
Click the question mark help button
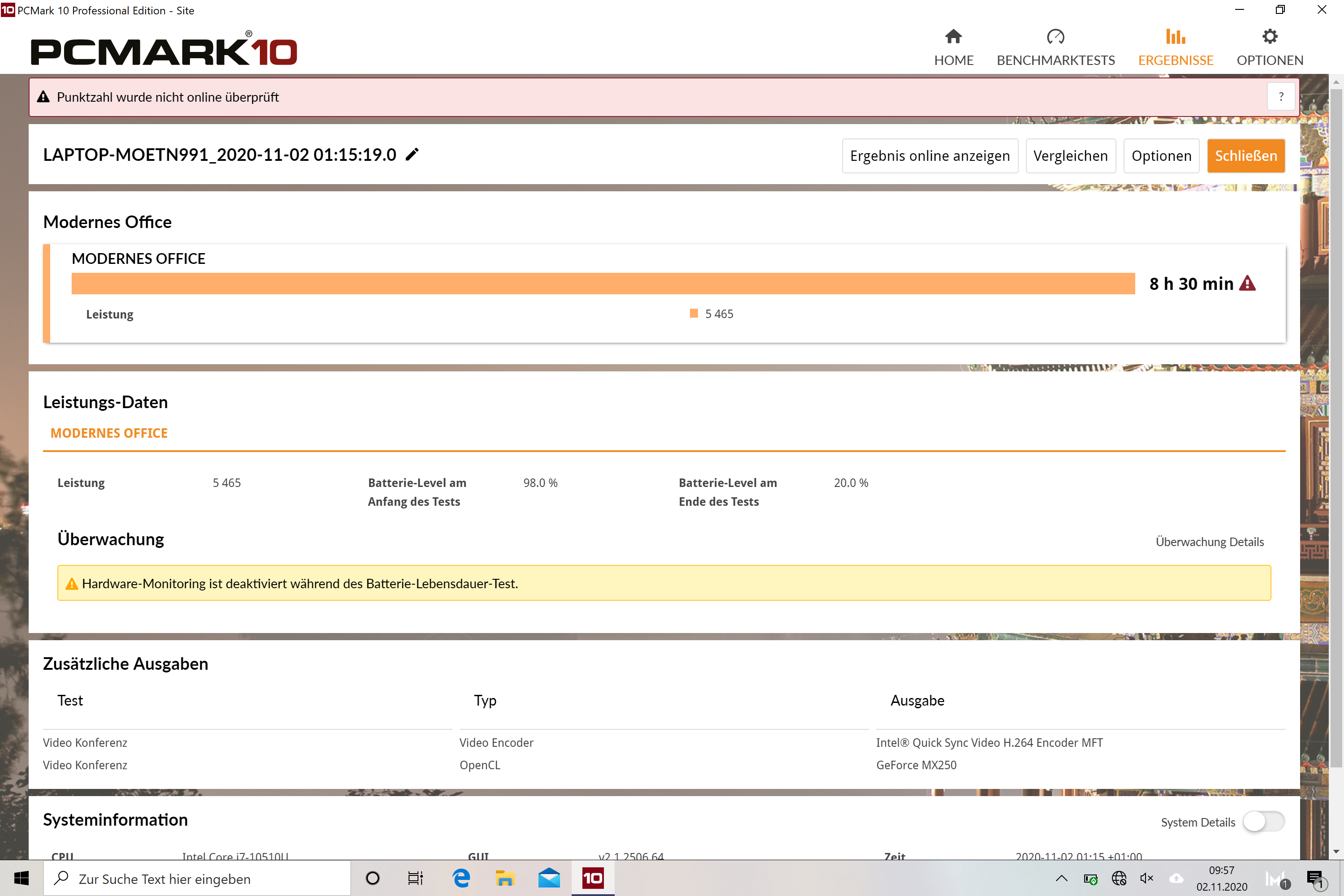tap(1280, 97)
